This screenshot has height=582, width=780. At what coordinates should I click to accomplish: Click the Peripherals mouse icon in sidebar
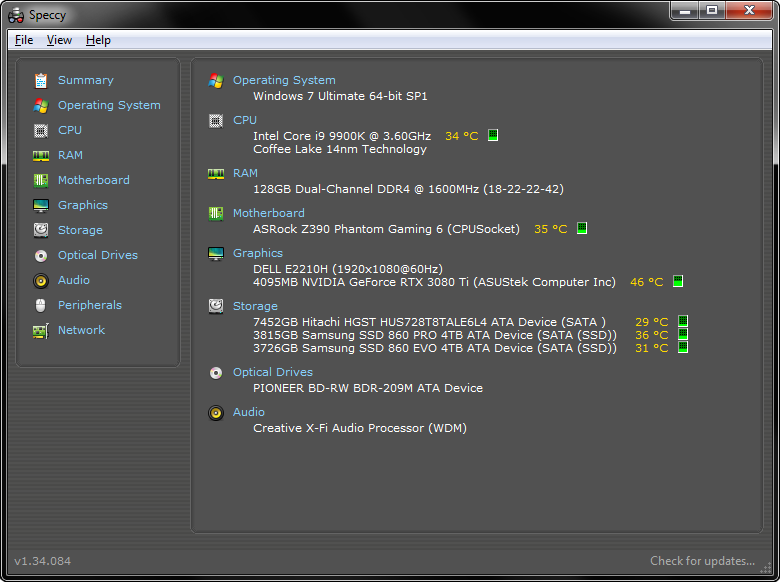[41, 305]
